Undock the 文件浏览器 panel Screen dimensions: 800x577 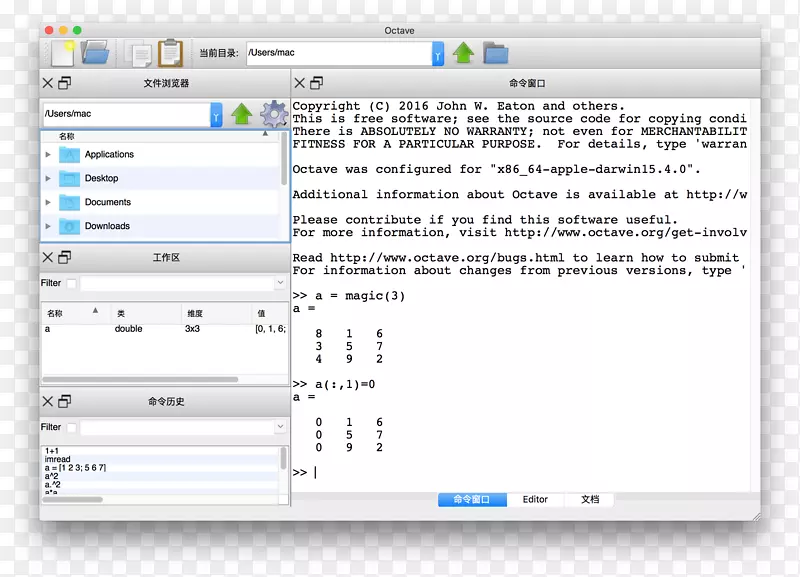tap(63, 83)
